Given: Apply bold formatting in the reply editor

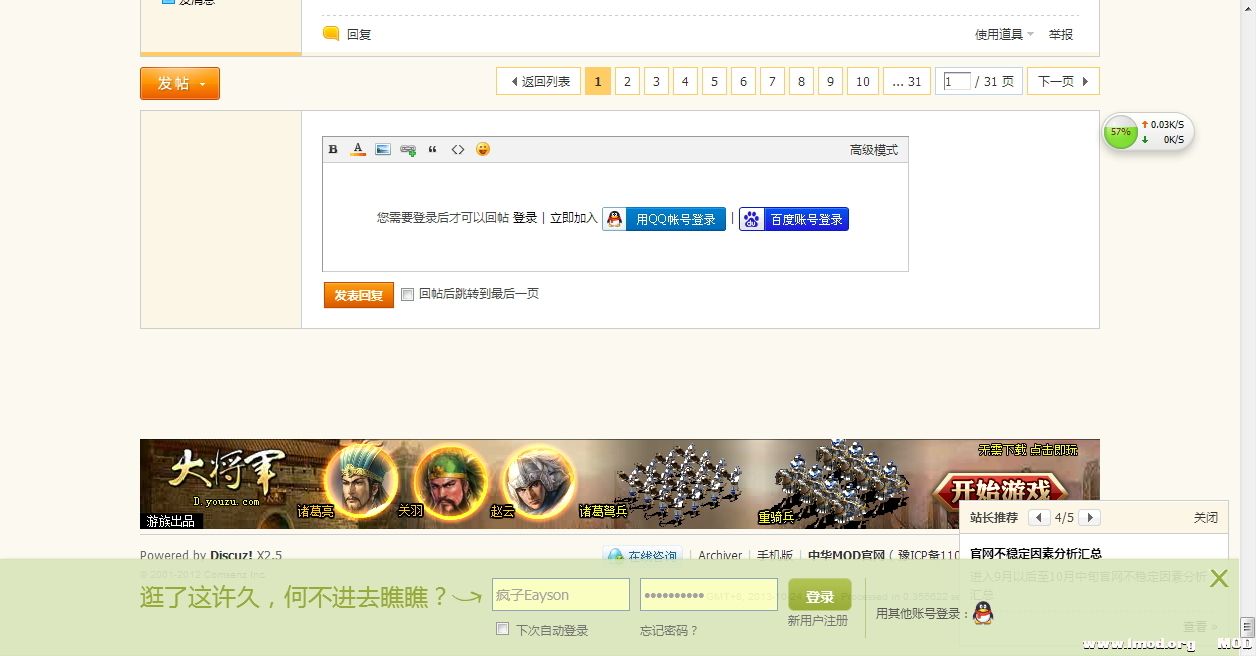Looking at the screenshot, I should click(332, 148).
